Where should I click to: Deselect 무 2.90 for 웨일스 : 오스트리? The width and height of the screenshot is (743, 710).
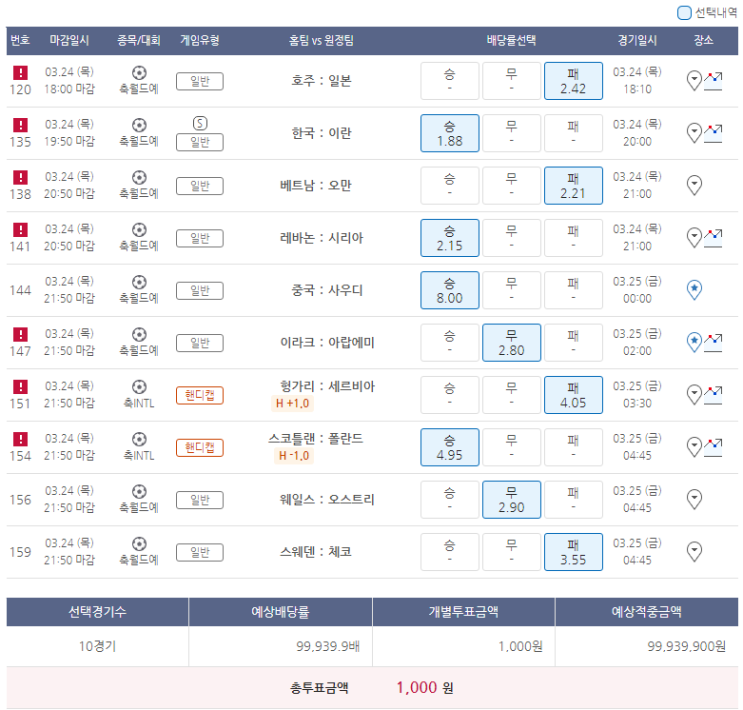(x=511, y=500)
